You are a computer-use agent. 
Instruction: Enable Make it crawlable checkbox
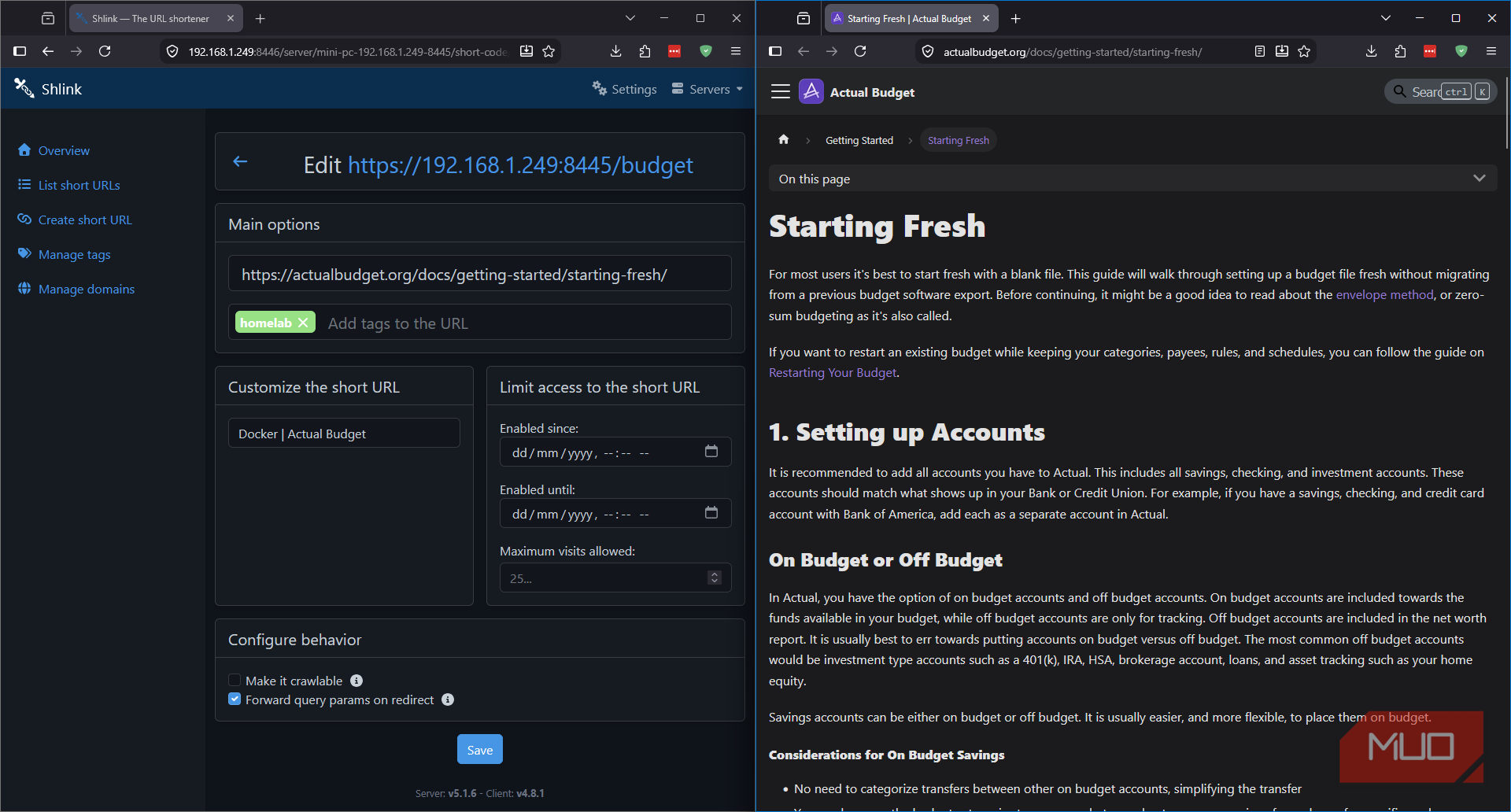point(235,680)
